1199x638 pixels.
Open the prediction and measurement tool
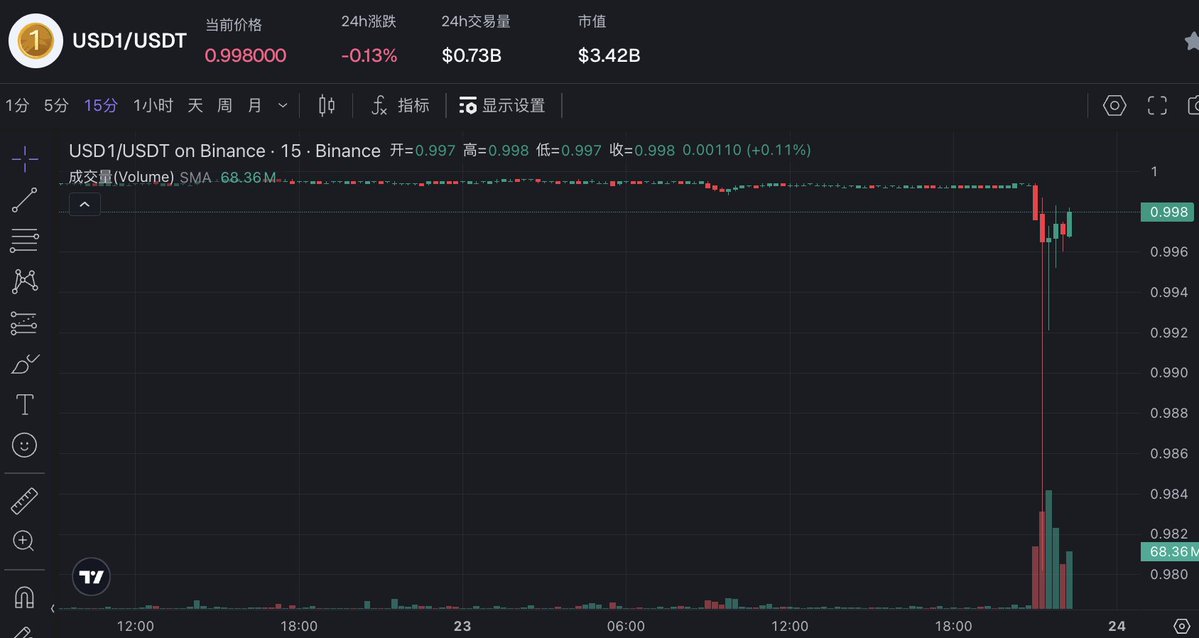(x=24, y=323)
